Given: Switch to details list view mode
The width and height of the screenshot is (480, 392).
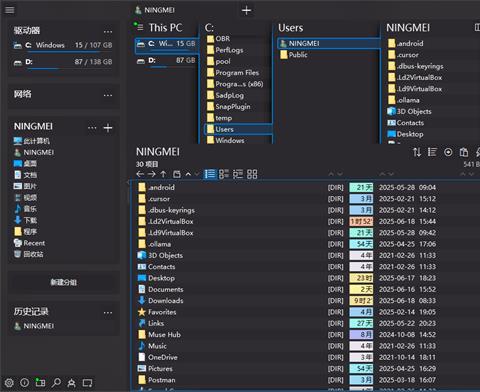Looking at the screenshot, I should [210, 174].
